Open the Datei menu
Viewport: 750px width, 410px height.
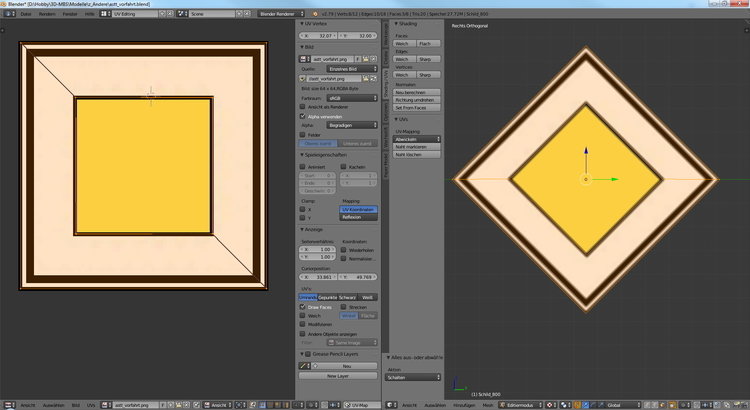coord(25,16)
